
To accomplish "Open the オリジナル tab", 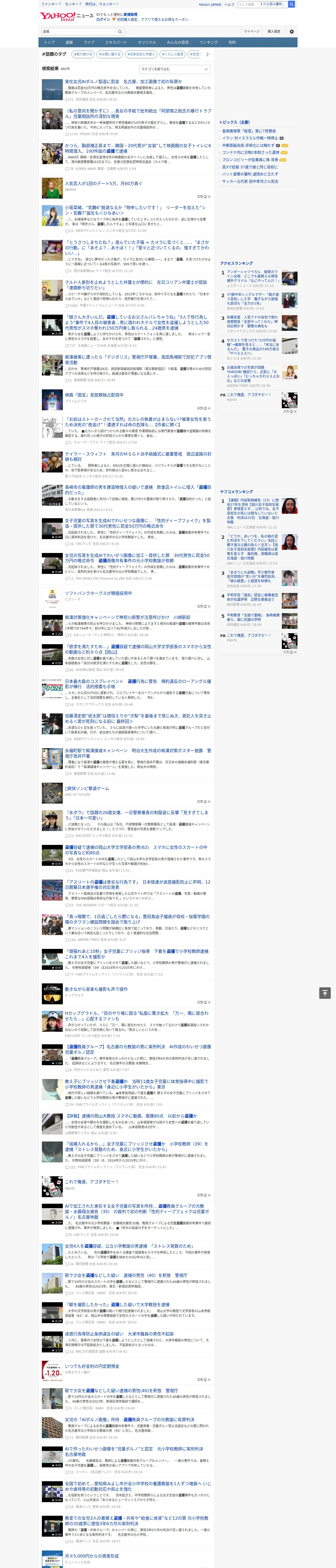I will coord(147,43).
